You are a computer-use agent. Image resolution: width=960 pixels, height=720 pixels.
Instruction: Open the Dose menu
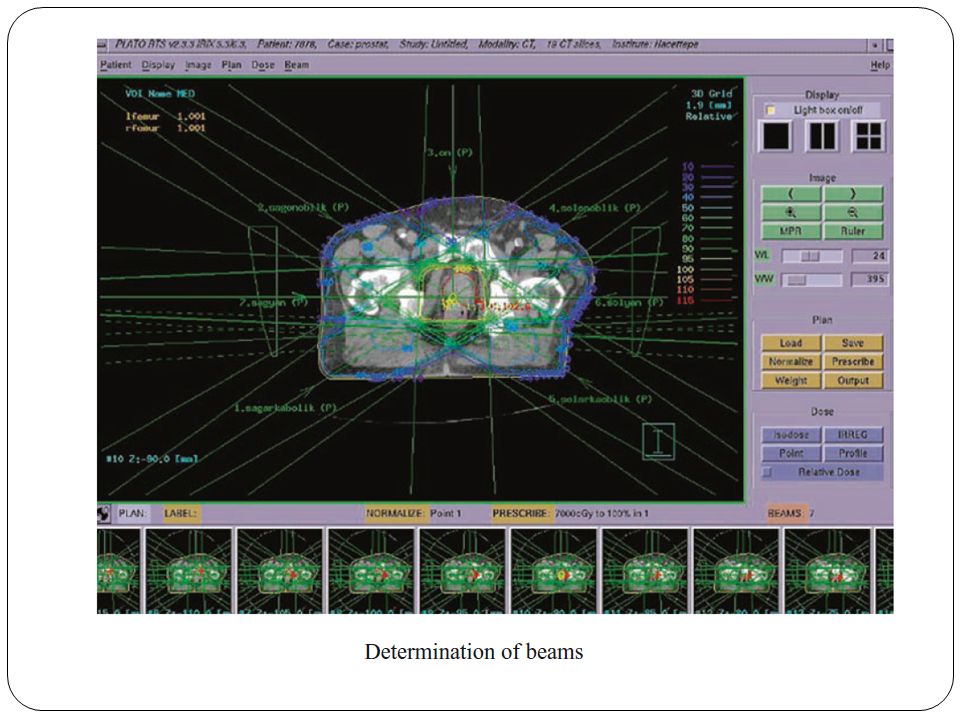tap(263, 65)
